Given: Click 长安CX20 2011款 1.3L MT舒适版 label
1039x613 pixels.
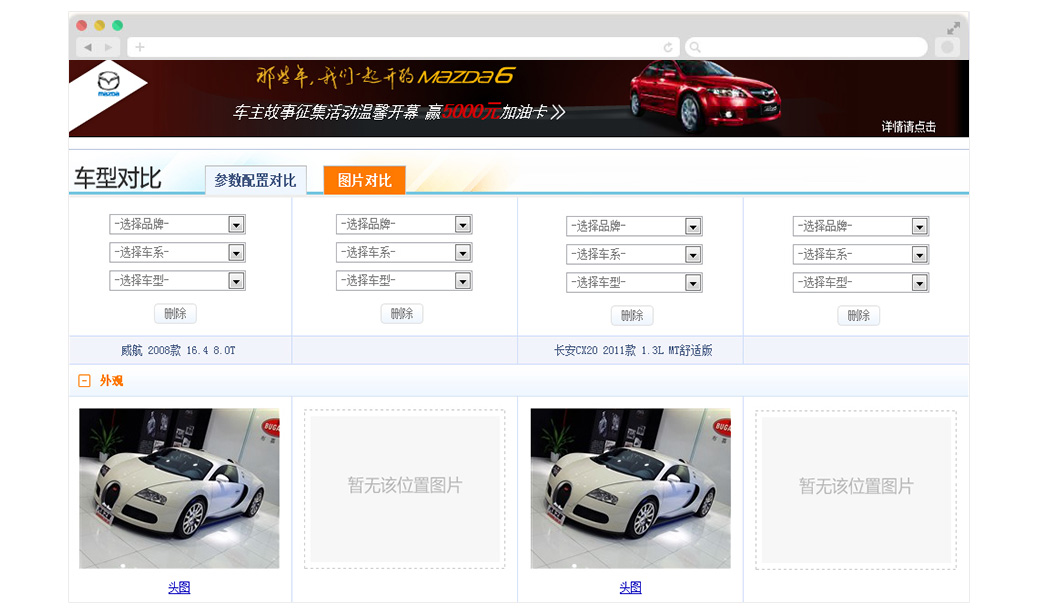Looking at the screenshot, I should click(633, 351).
